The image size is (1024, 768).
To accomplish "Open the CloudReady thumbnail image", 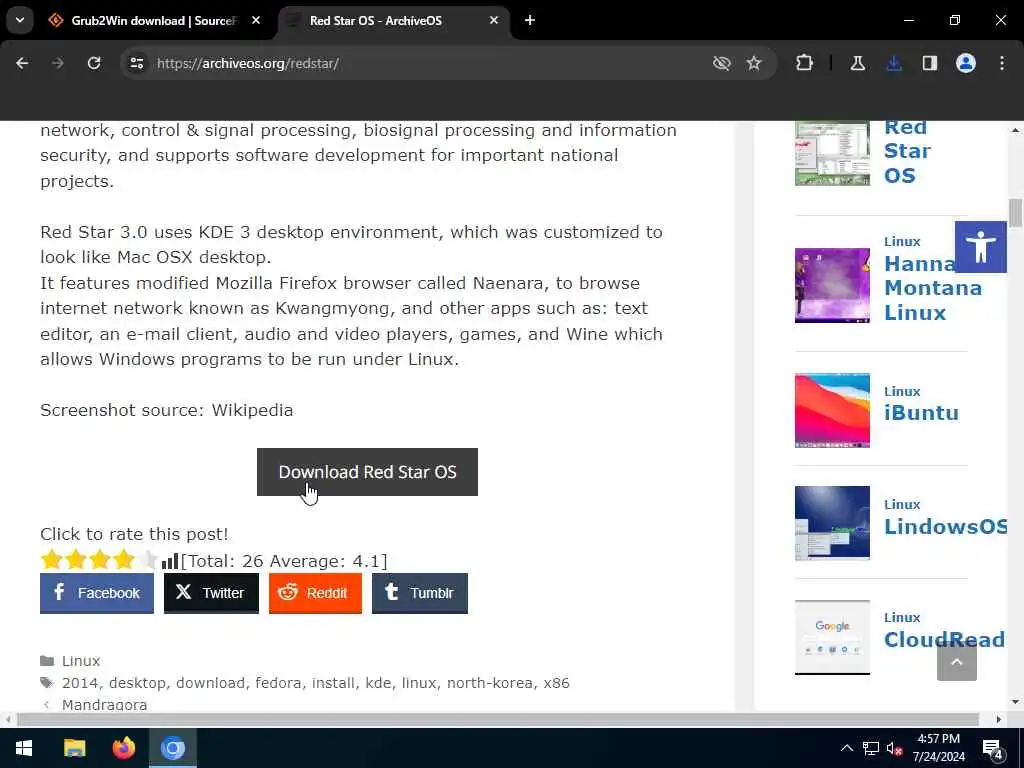I will coord(832,637).
